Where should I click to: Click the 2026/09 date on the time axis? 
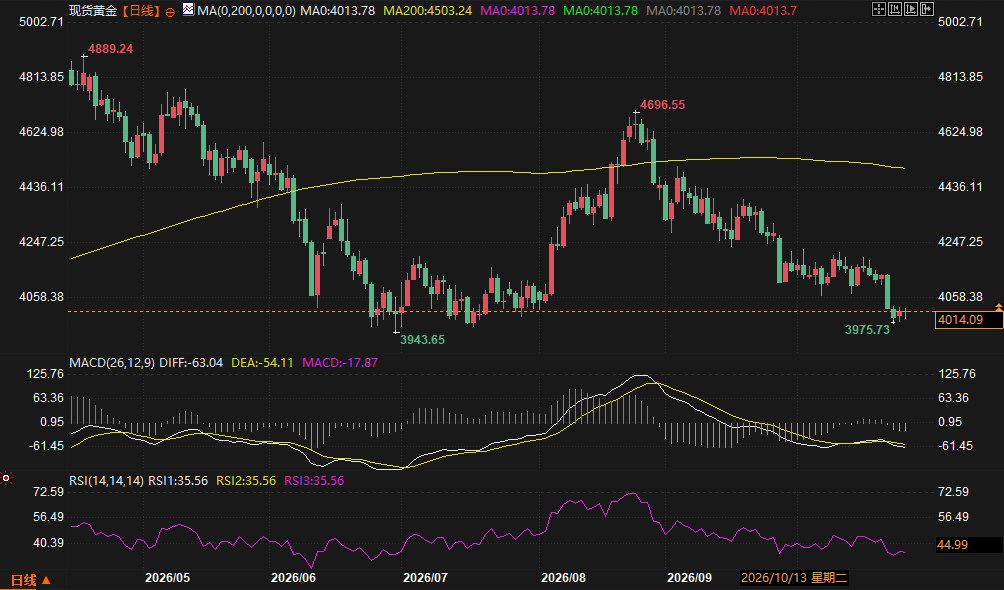point(690,578)
